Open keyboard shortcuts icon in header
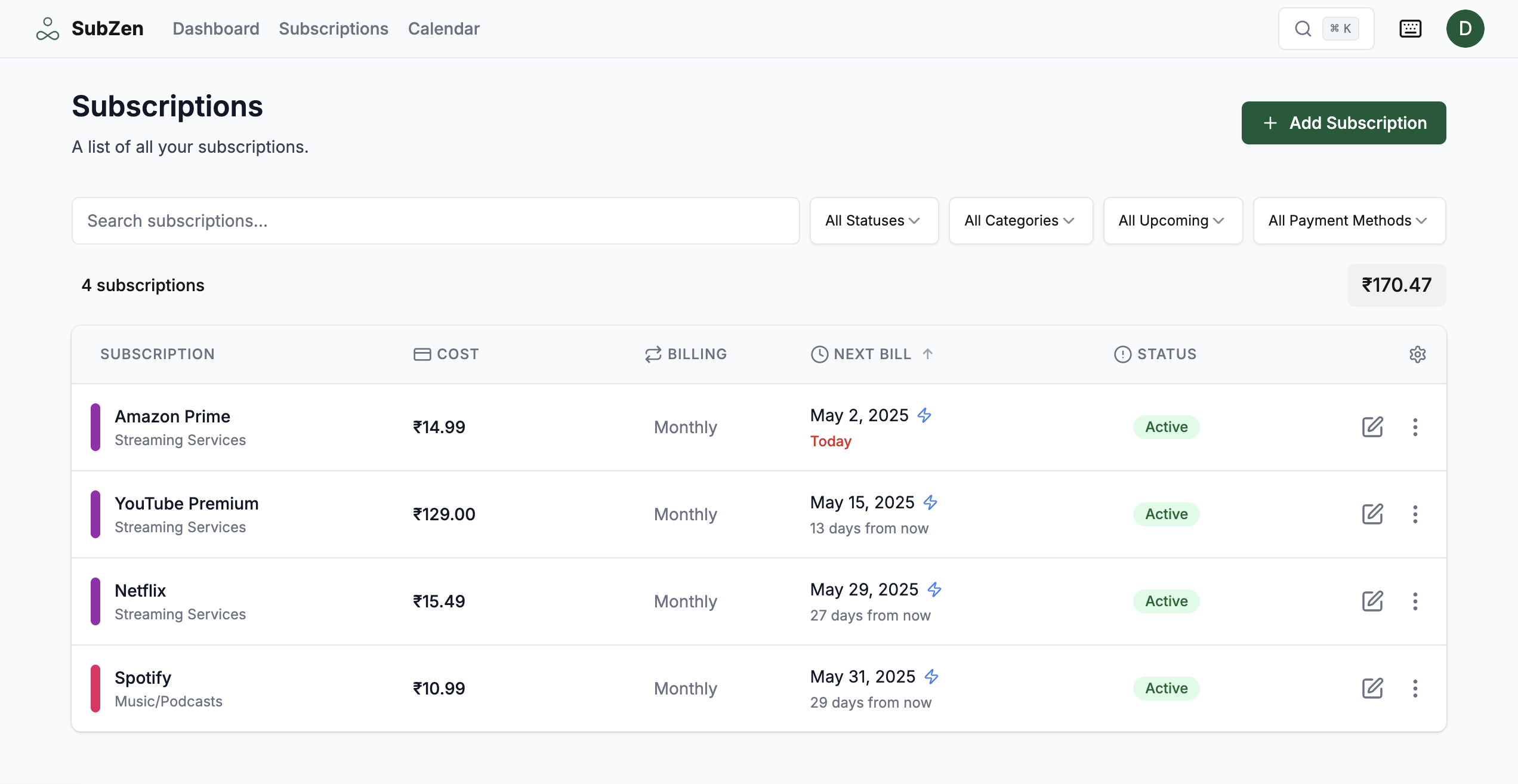Viewport: 1518px width, 784px height. 1410,29
